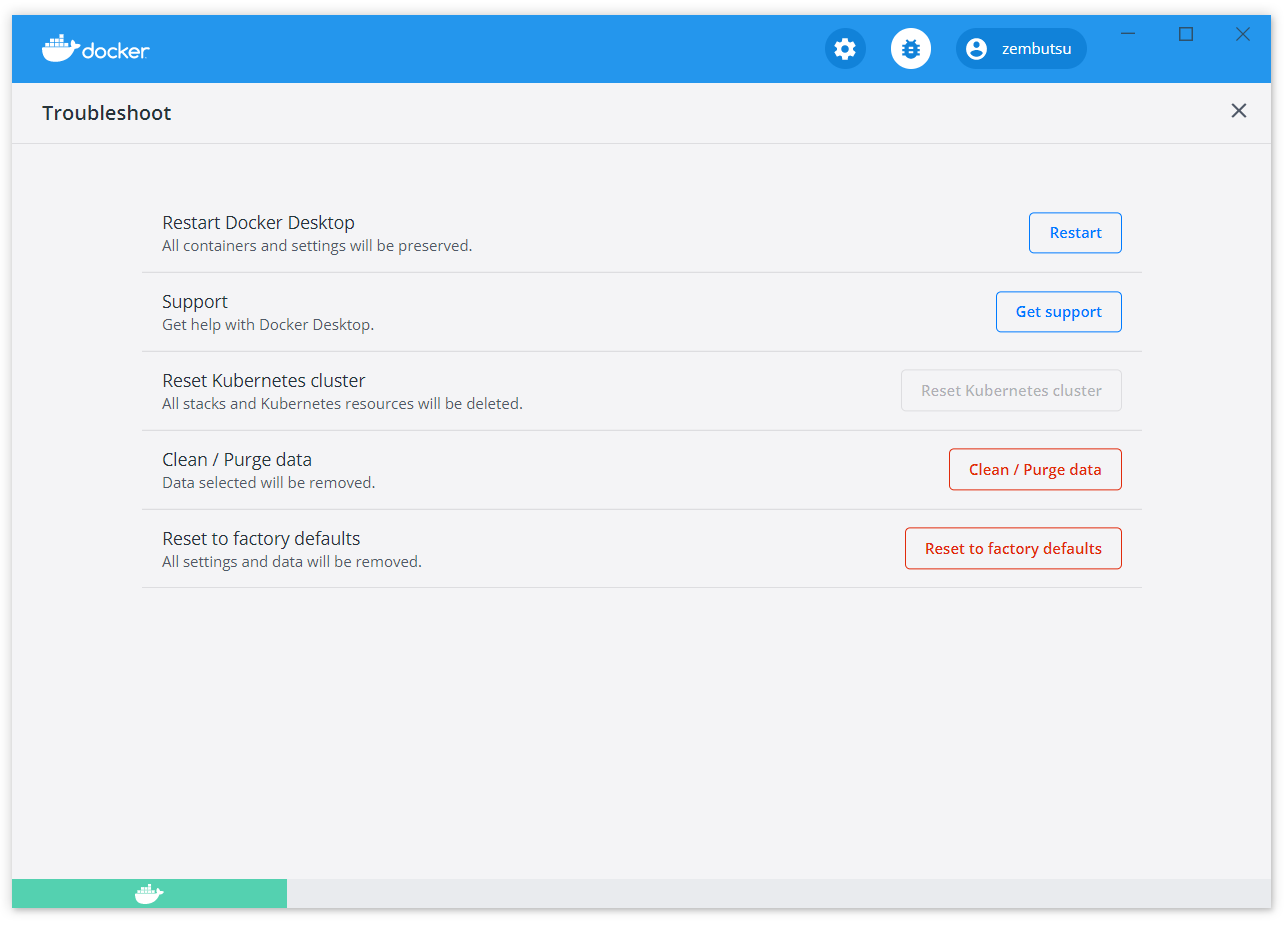Minimize the Docker Desktop window
This screenshot has height=925, width=1286.
point(1128,34)
